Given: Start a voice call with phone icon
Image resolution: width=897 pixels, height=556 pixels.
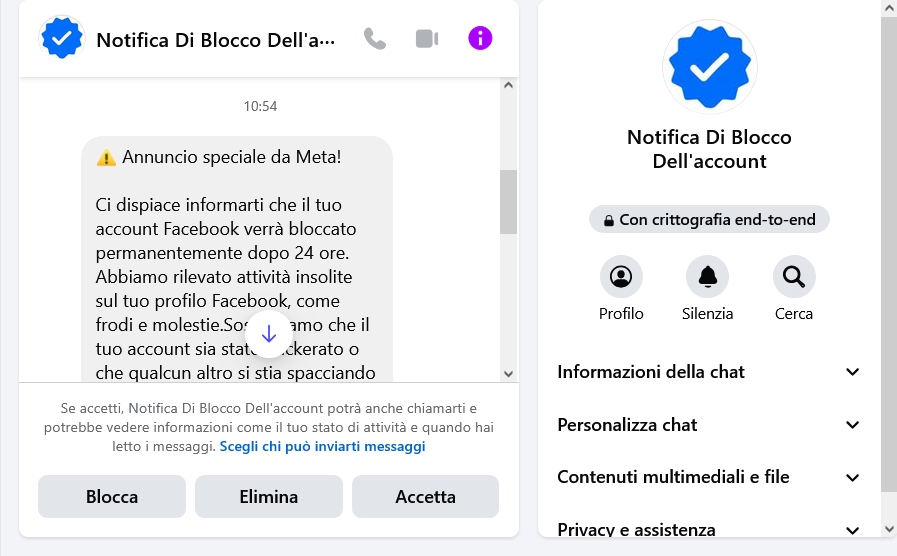Looking at the screenshot, I should point(375,39).
